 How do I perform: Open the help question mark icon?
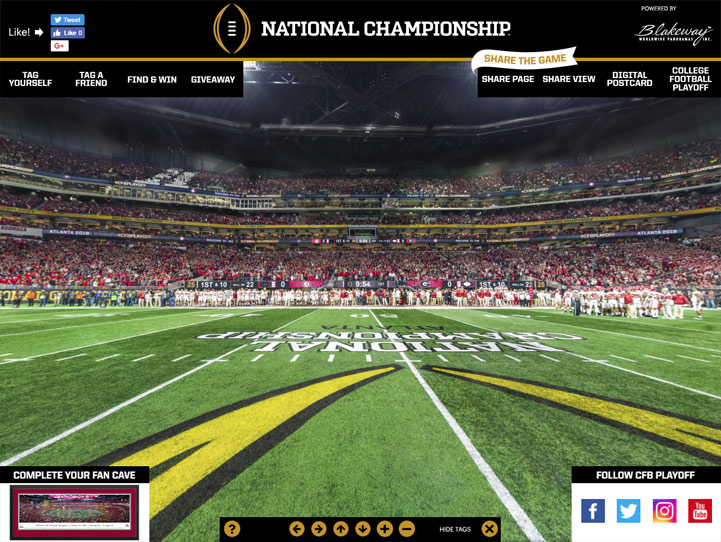coord(232,529)
